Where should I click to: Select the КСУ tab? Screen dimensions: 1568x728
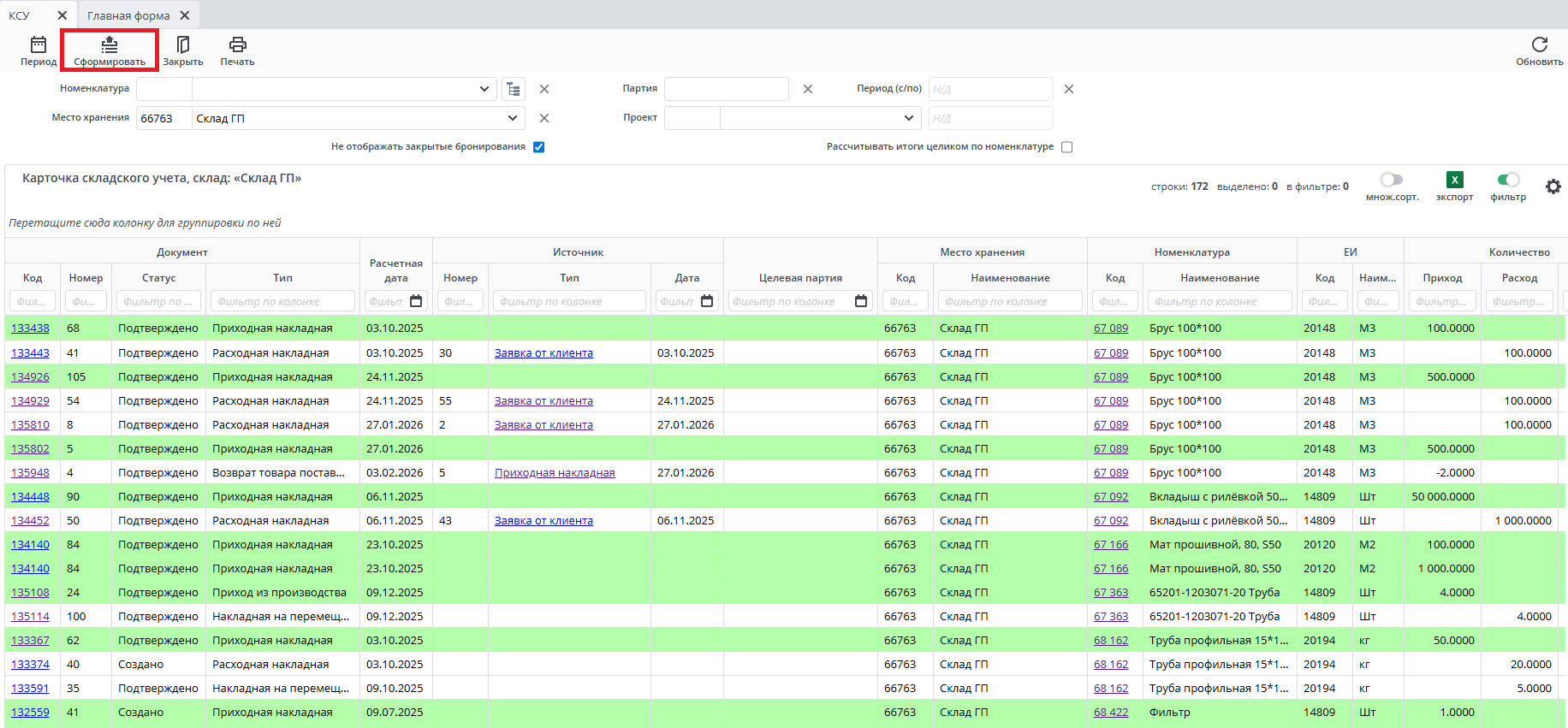[x=20, y=15]
